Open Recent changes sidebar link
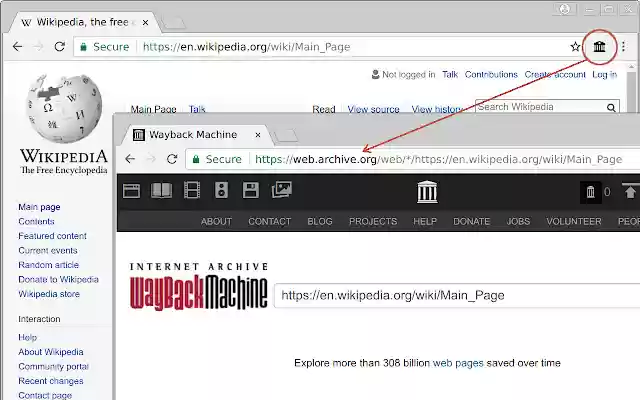640x400 pixels. [x=51, y=381]
